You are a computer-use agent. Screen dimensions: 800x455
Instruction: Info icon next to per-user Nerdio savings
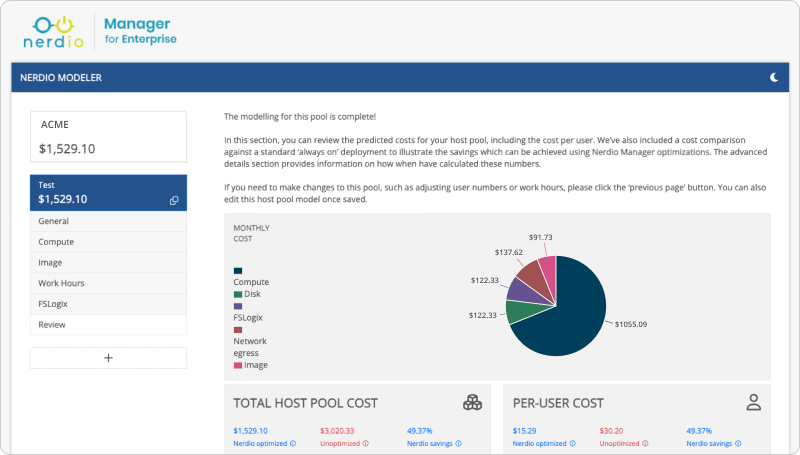(738, 444)
